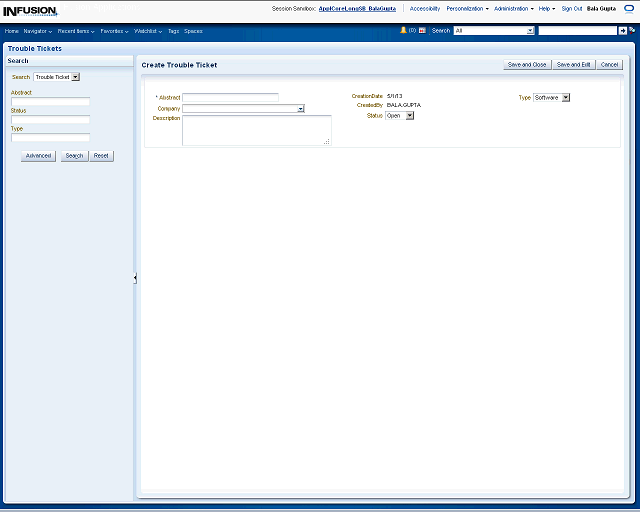This screenshot has height=512, width=640.
Task: Open the Search Trouble Ticket dropdown
Action: (75, 77)
